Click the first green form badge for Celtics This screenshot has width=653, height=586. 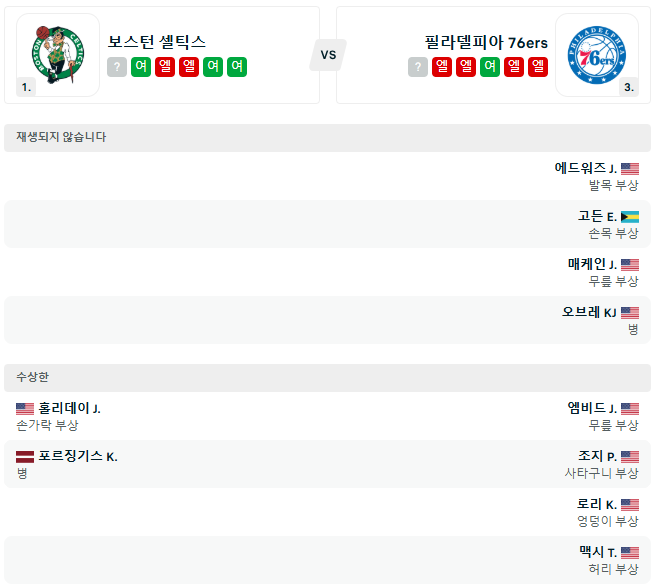click(141, 67)
